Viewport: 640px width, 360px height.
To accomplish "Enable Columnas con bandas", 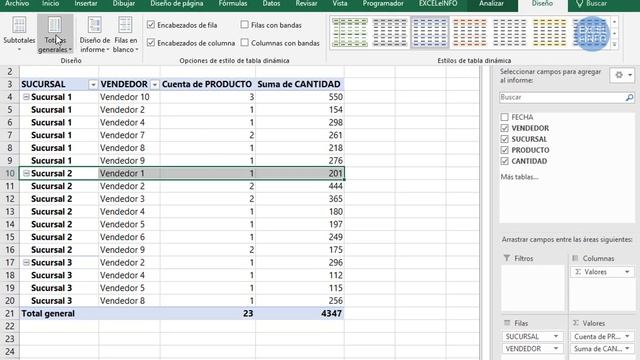I will pyautogui.click(x=244, y=42).
